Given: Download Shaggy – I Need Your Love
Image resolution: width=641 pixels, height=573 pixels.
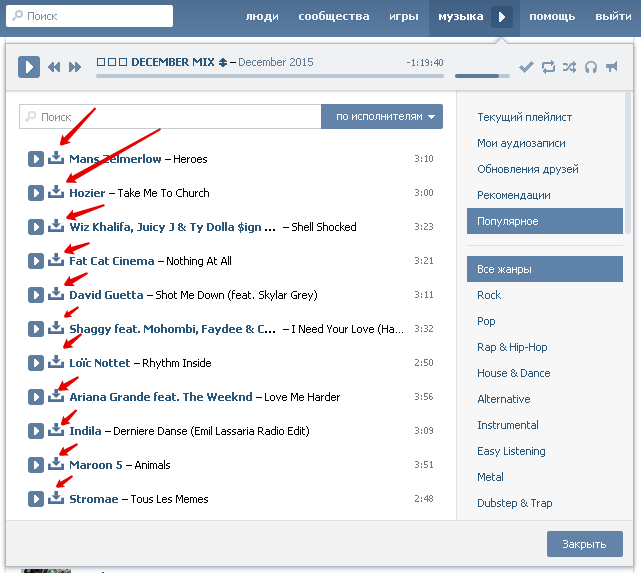Looking at the screenshot, I should click(56, 328).
